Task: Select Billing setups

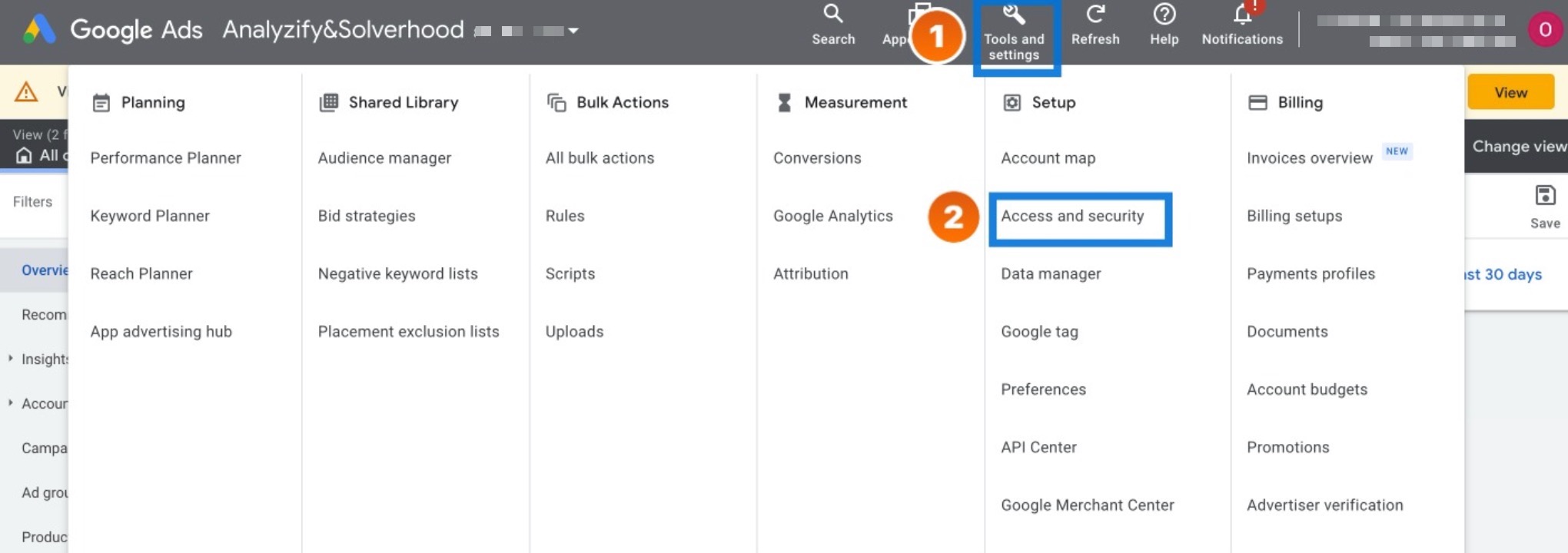Action: (1294, 216)
